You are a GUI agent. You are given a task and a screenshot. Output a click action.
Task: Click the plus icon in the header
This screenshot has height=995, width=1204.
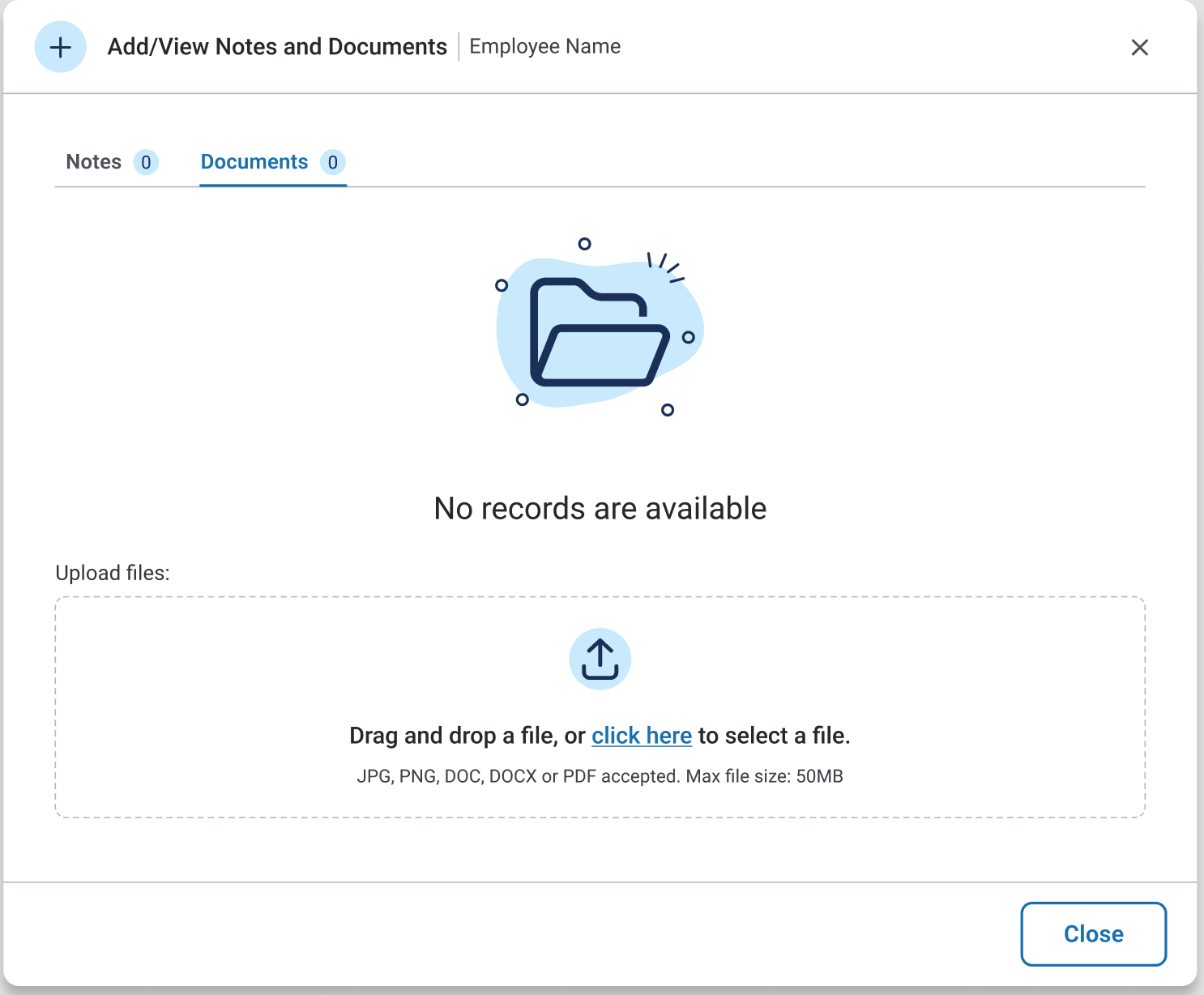(x=60, y=47)
